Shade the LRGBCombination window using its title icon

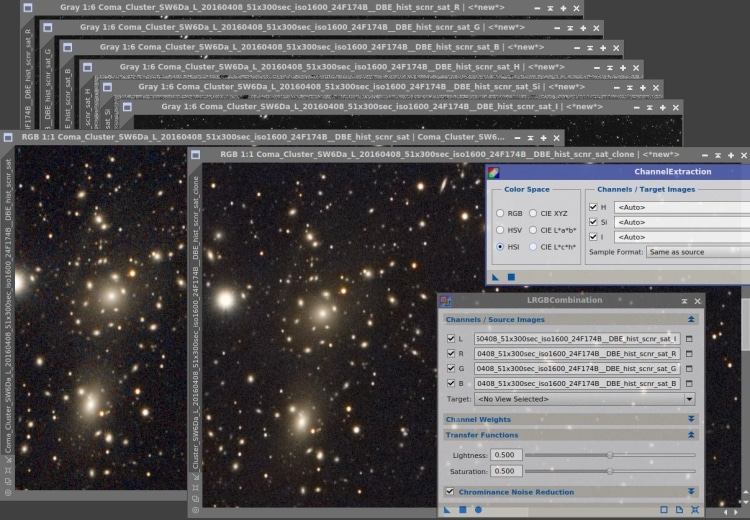point(684,301)
